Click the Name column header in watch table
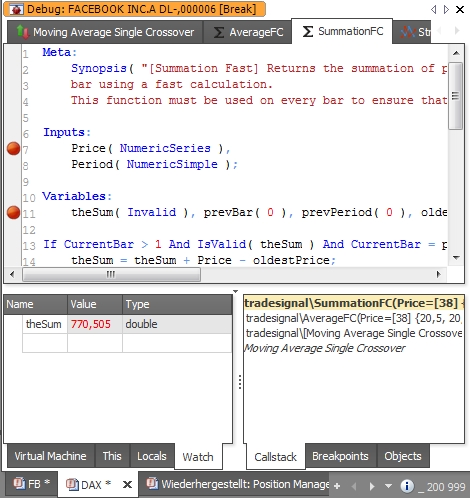 coord(35,304)
